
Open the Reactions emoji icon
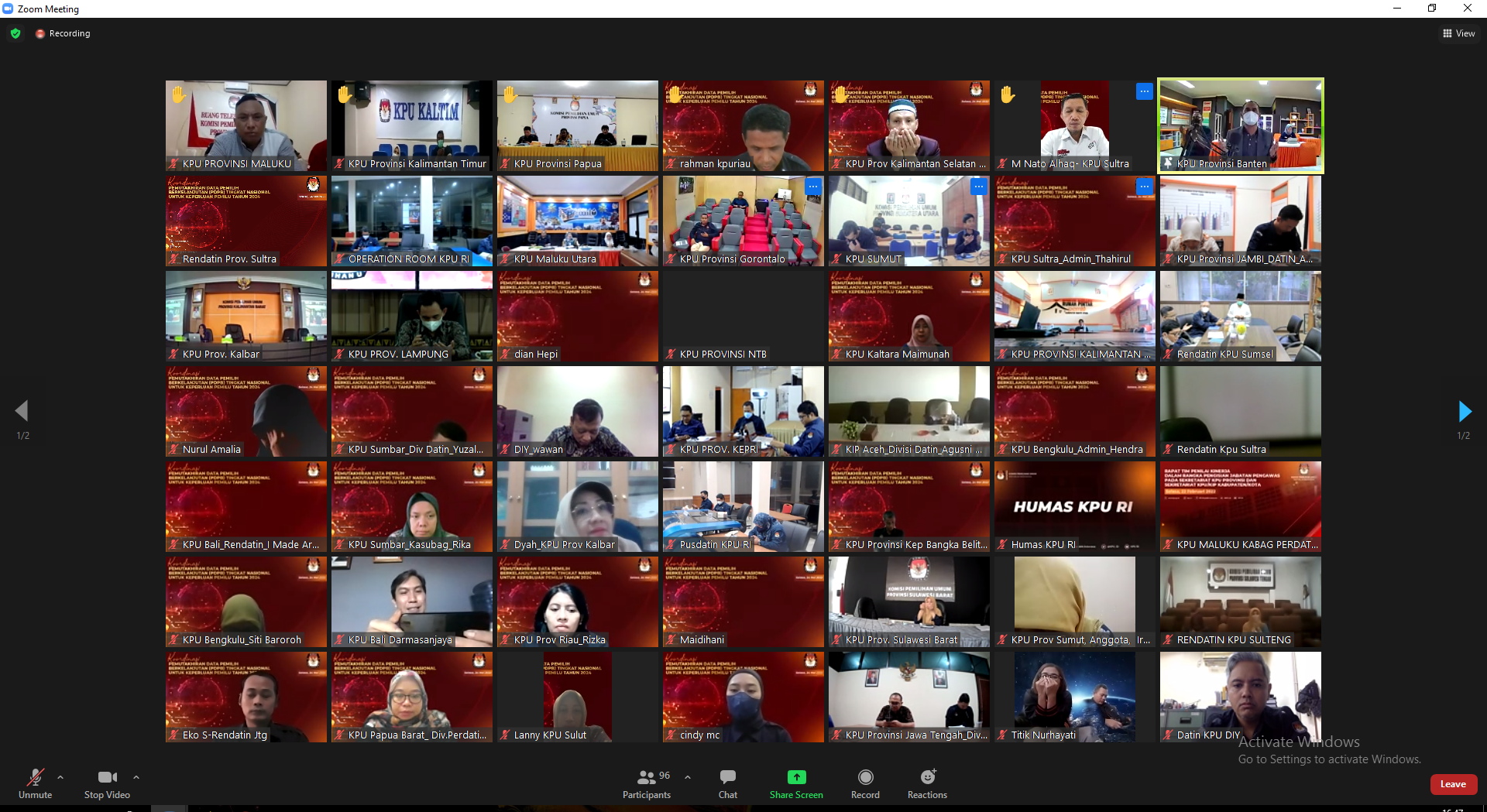coord(927,777)
